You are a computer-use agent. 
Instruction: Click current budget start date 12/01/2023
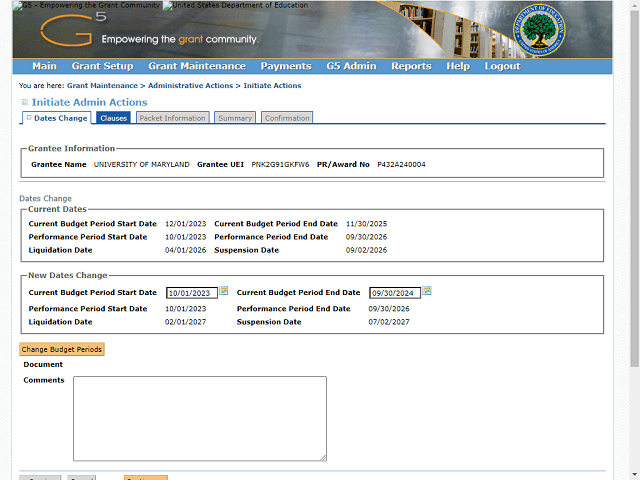[186, 224]
